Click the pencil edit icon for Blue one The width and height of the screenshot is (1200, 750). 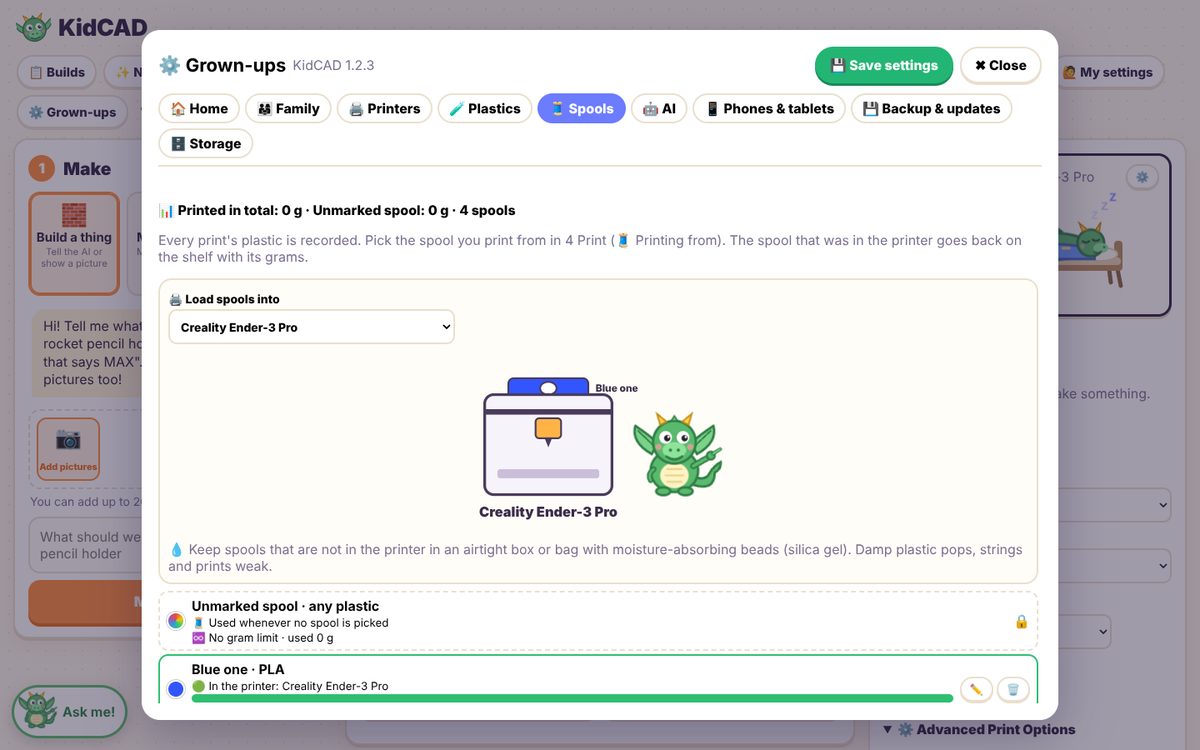(976, 690)
